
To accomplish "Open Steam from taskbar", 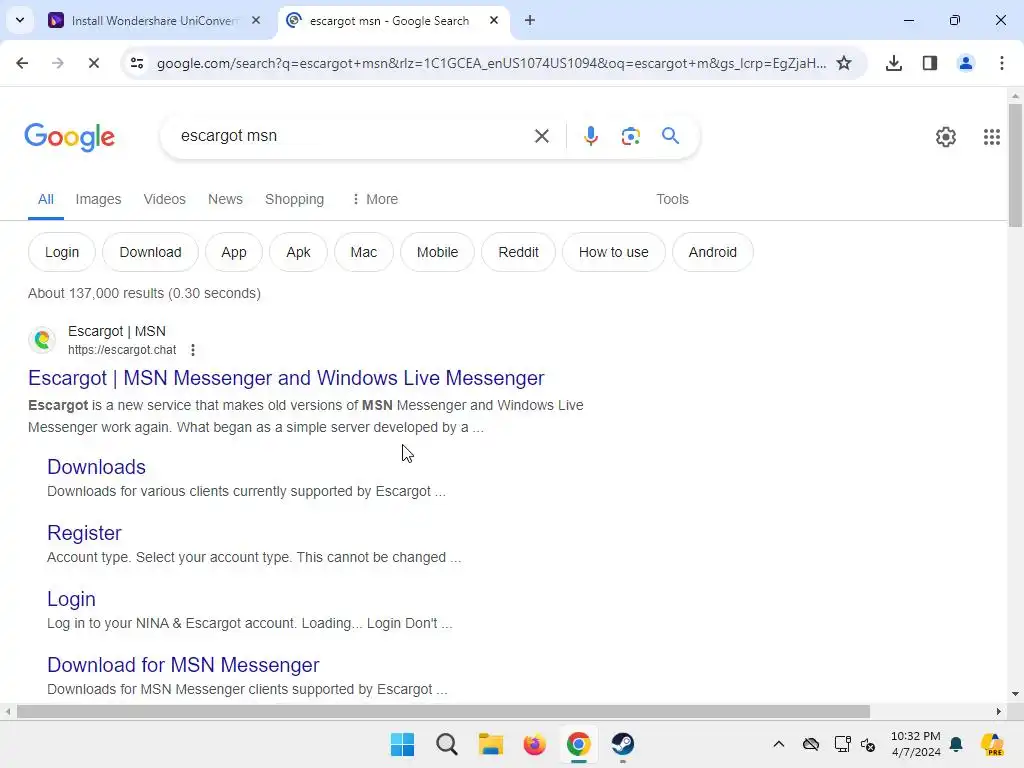I will coord(622,744).
